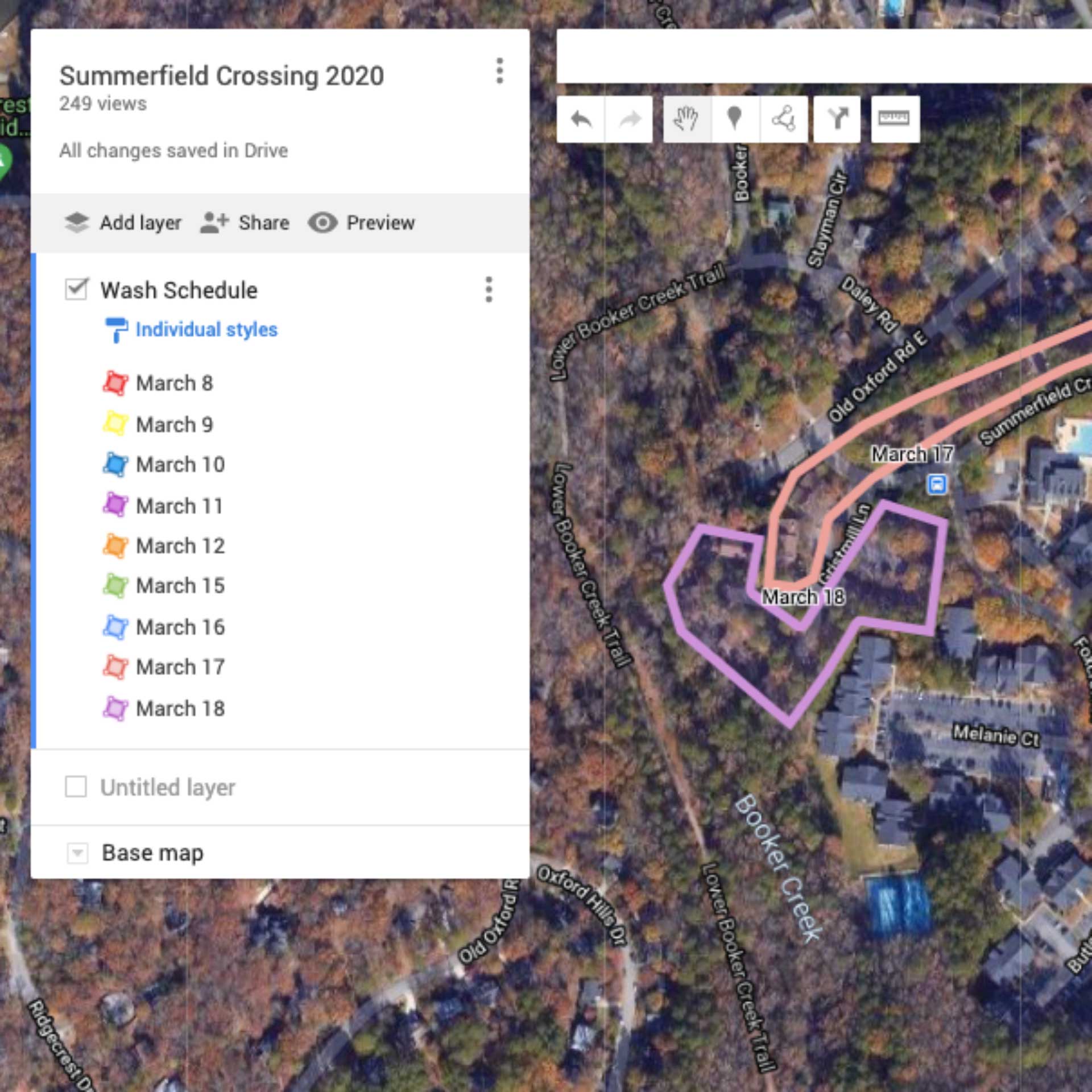
Task: Click the 249 views text
Action: click(103, 104)
